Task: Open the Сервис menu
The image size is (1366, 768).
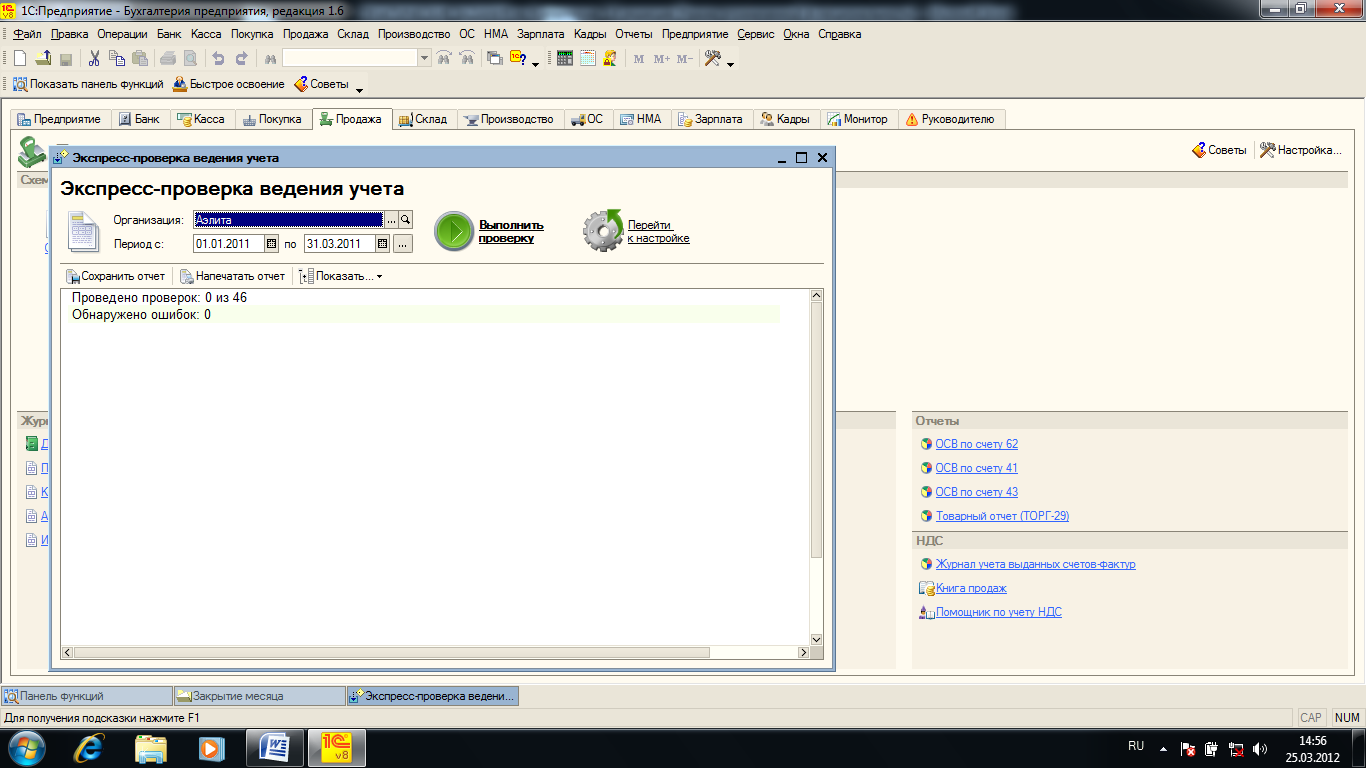Action: coord(756,34)
